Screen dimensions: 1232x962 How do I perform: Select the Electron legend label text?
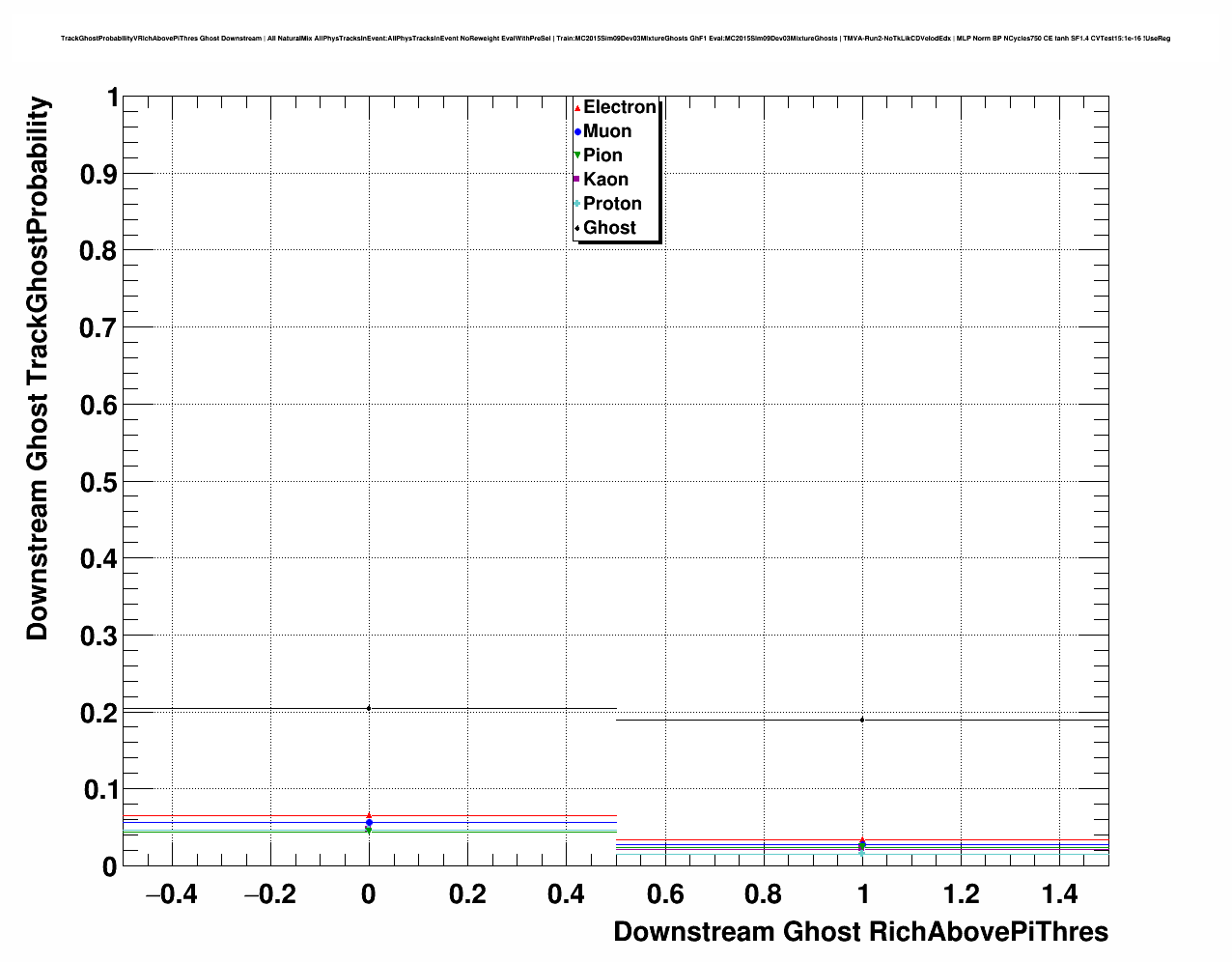click(620, 107)
